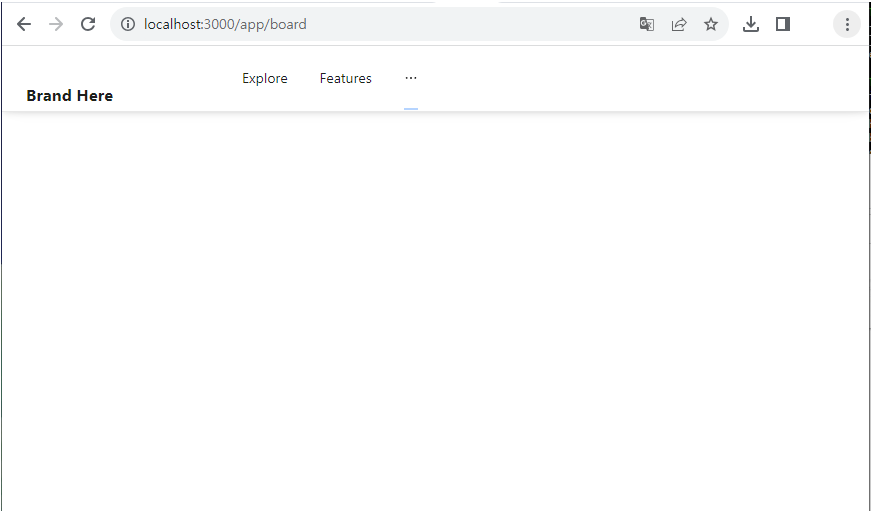The width and height of the screenshot is (871, 515).
Task: Share this page icon
Action: click(679, 24)
